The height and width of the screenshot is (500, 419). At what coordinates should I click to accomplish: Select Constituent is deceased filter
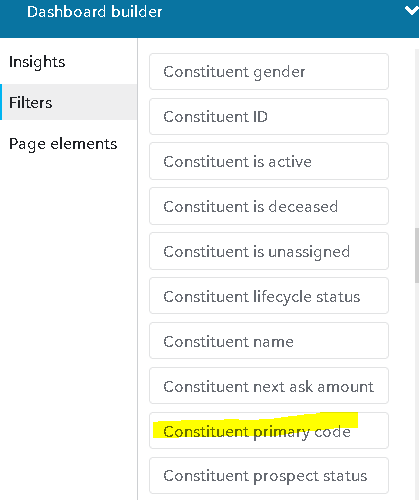pyautogui.click(x=269, y=207)
